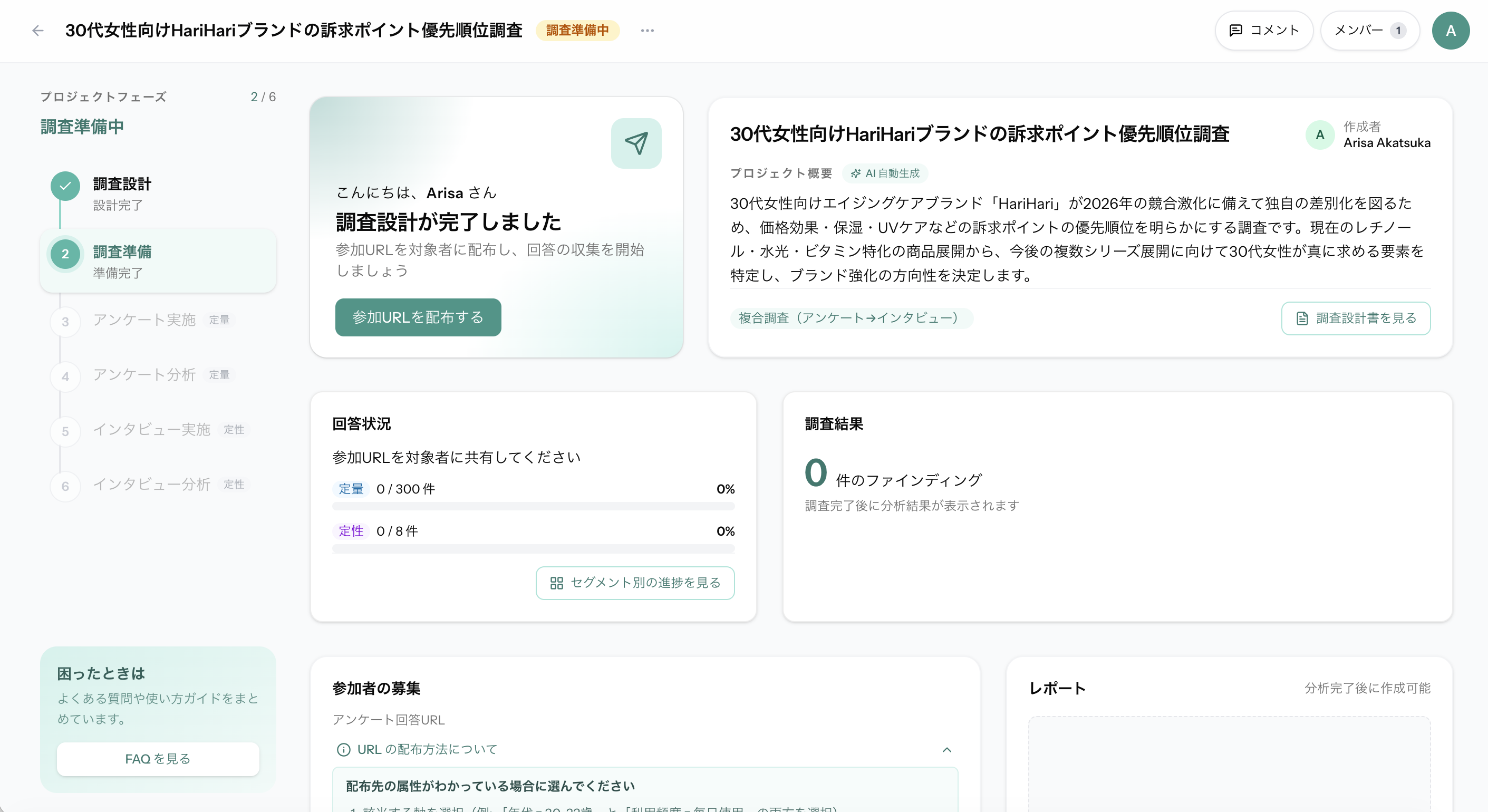Click the 定性 tag in 回答状況
Viewport: 1488px width, 812px height.
pos(351,531)
